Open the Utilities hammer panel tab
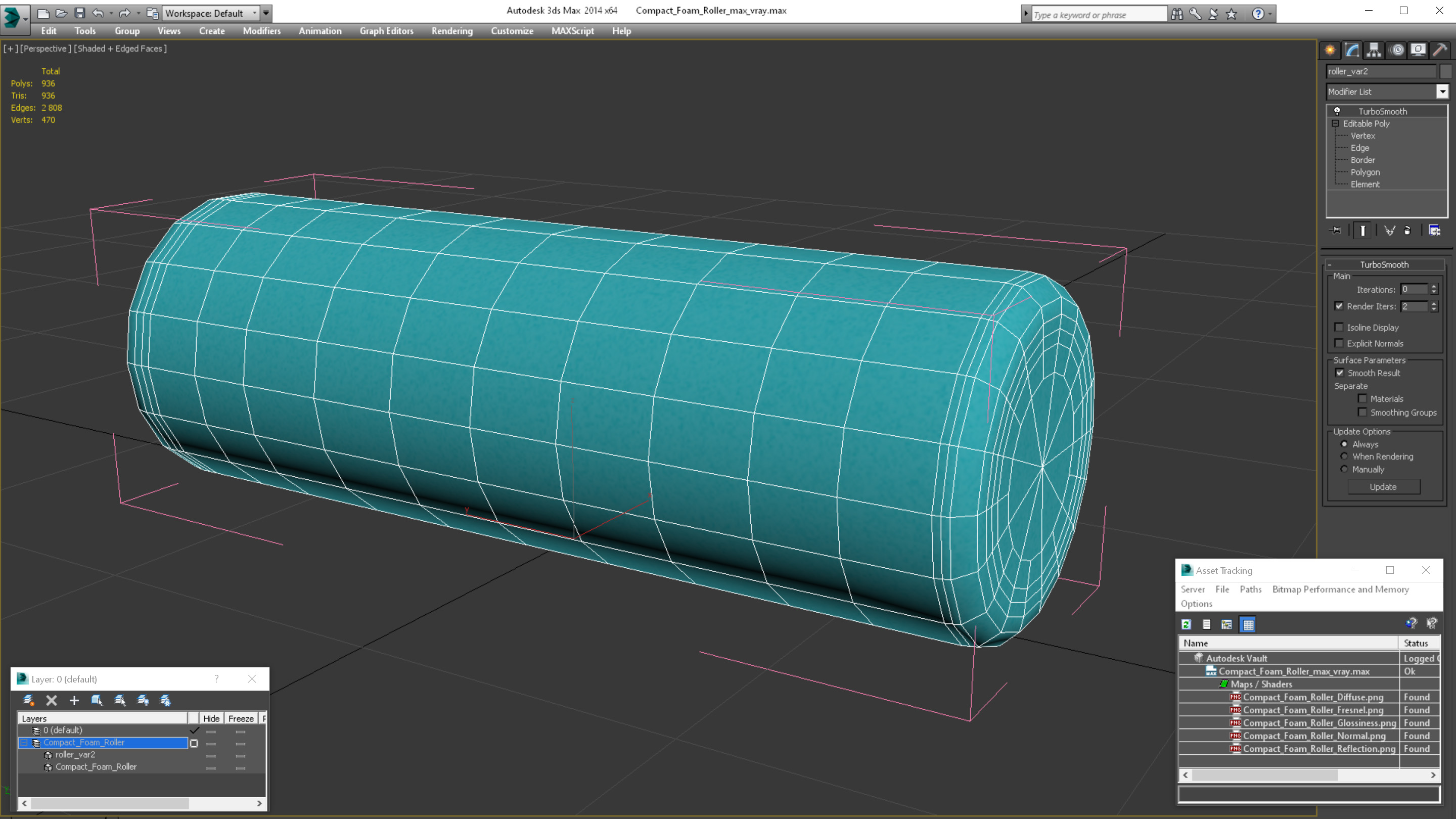Image resolution: width=1456 pixels, height=819 pixels. [x=1440, y=51]
